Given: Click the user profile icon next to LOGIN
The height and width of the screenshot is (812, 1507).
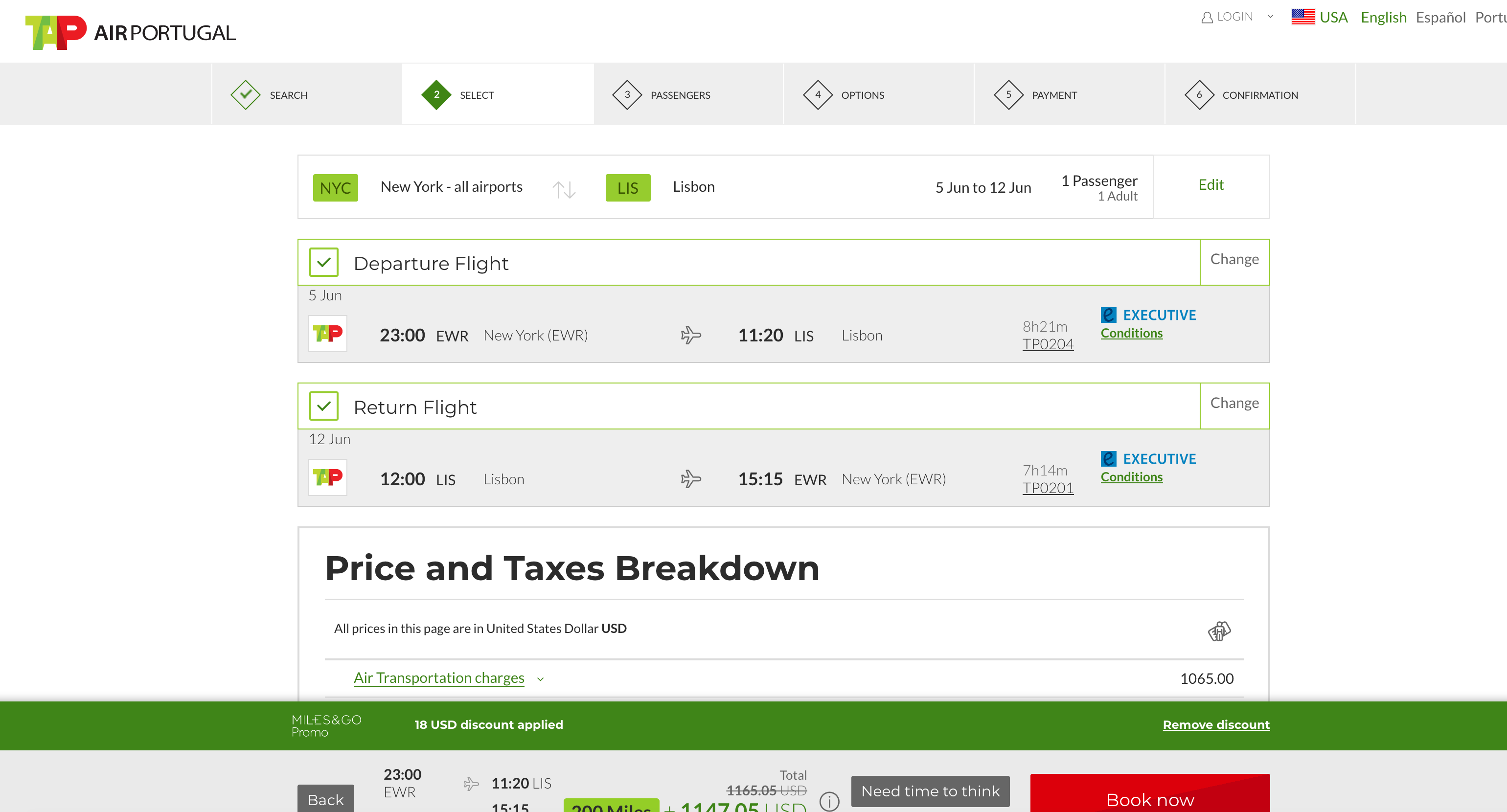Looking at the screenshot, I should (x=1206, y=18).
